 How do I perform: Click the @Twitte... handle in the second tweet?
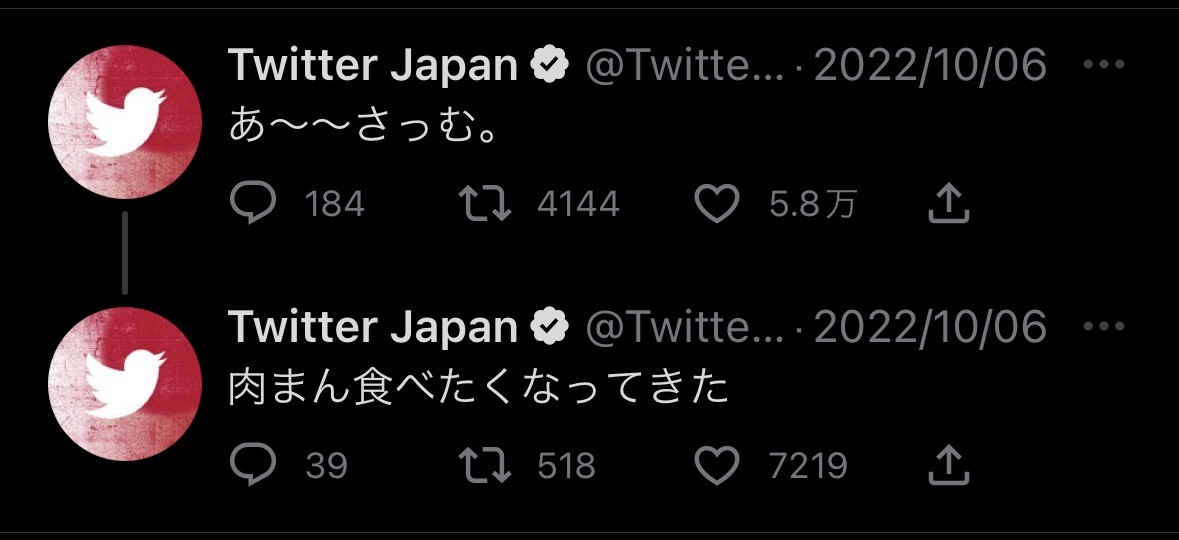coord(684,327)
